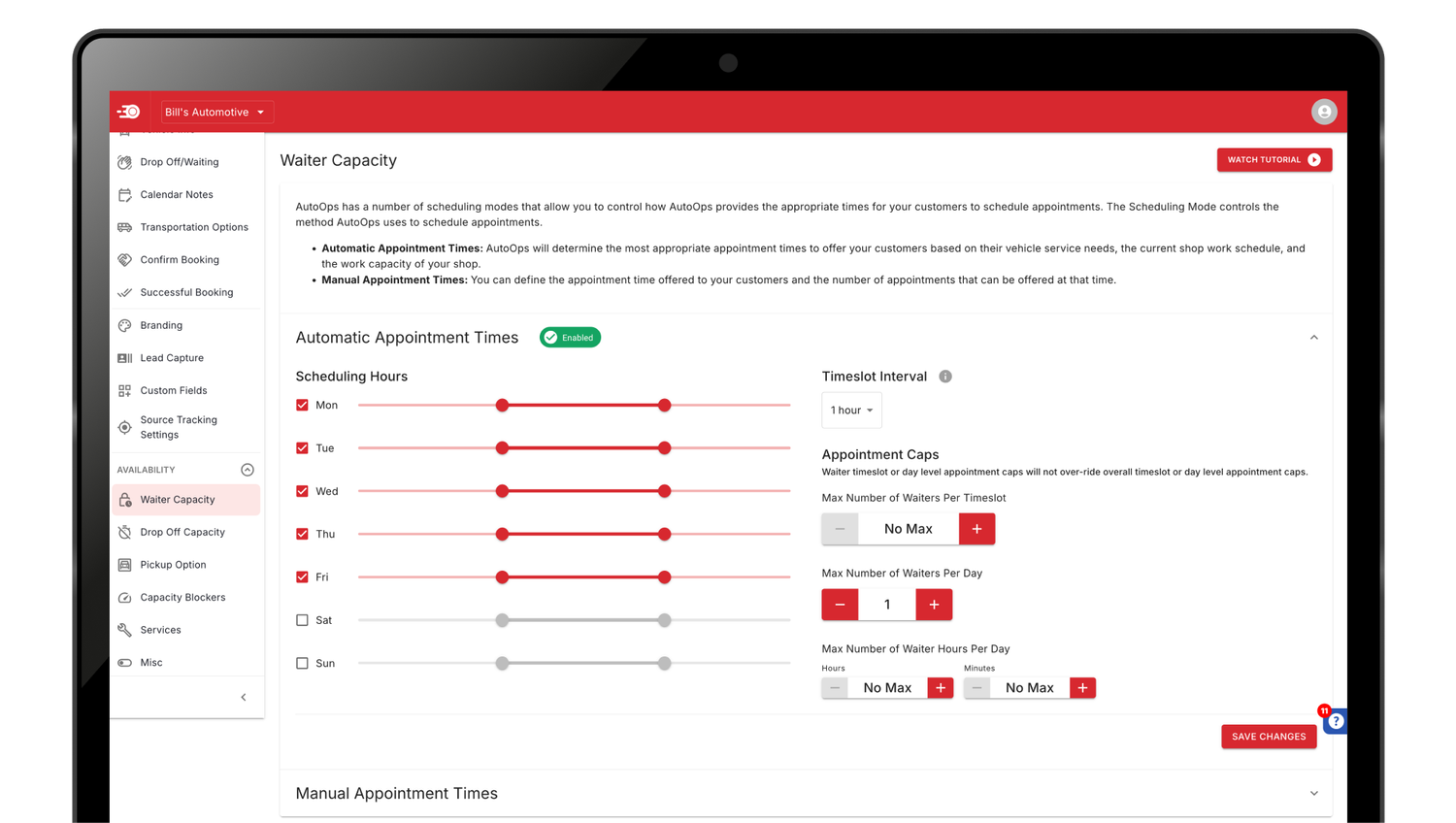Click the Lead Capture icon
Screen dimensions: 1456x823
[124, 358]
